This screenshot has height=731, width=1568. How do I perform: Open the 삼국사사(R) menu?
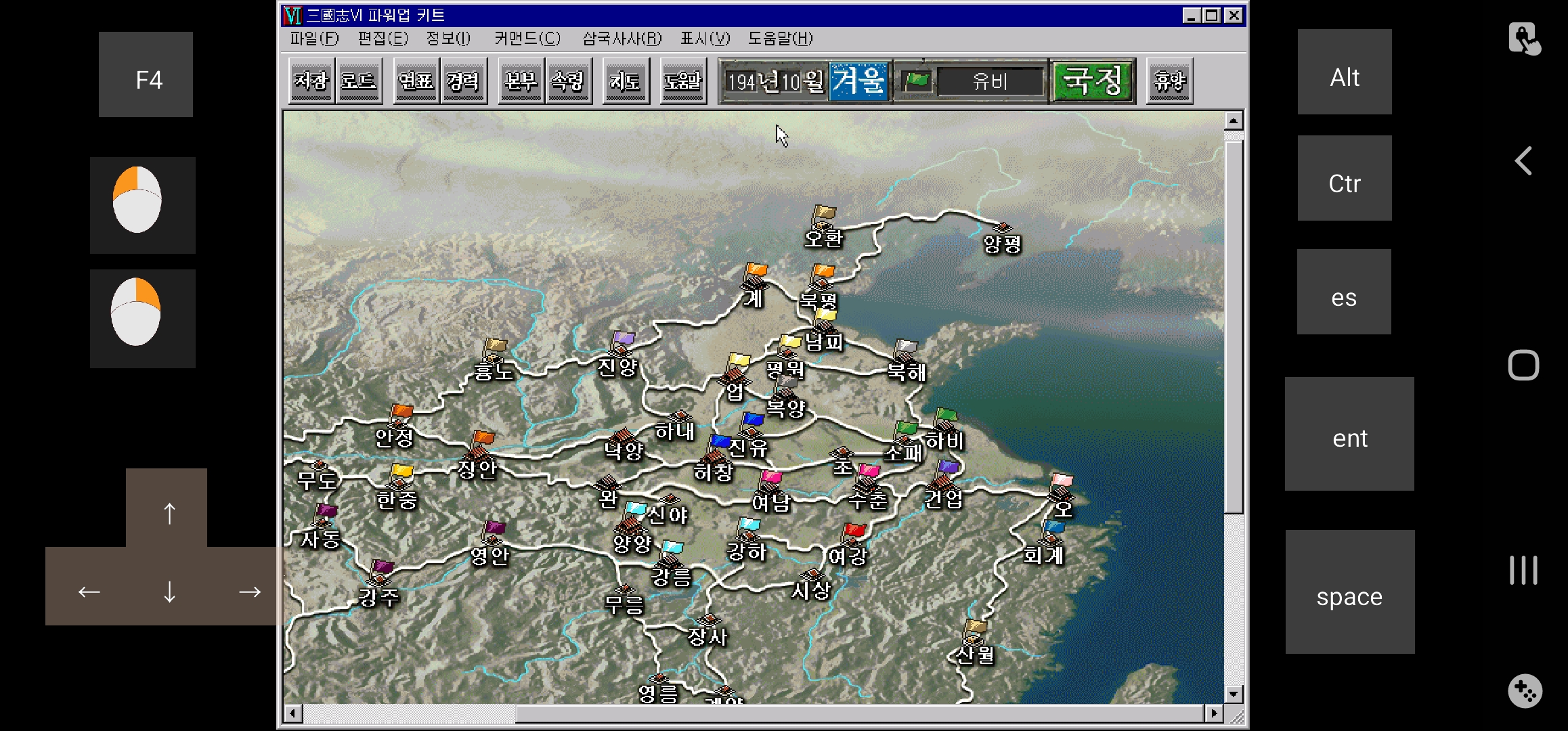coord(622,39)
